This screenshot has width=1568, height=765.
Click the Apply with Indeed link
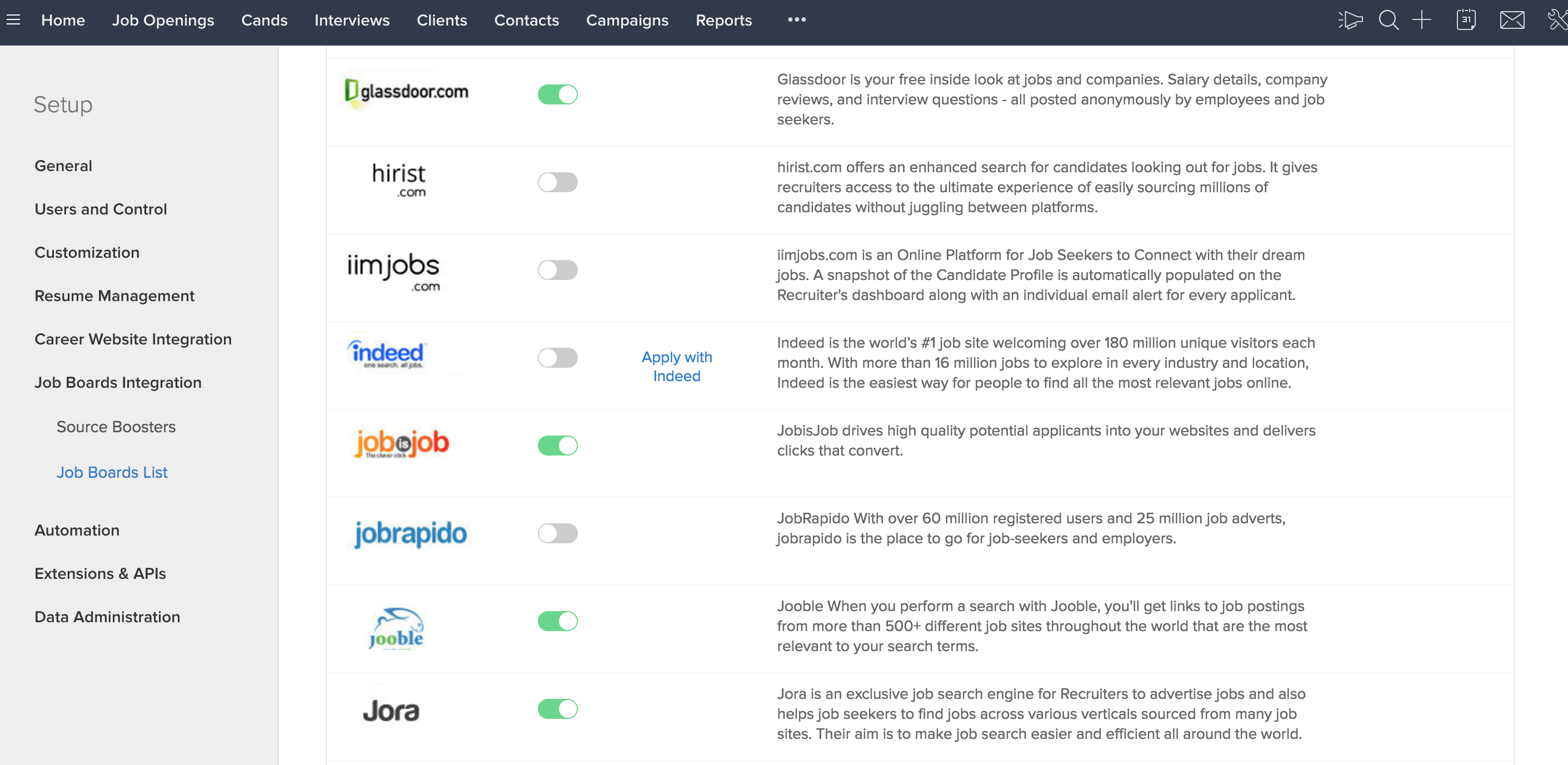[x=677, y=366]
